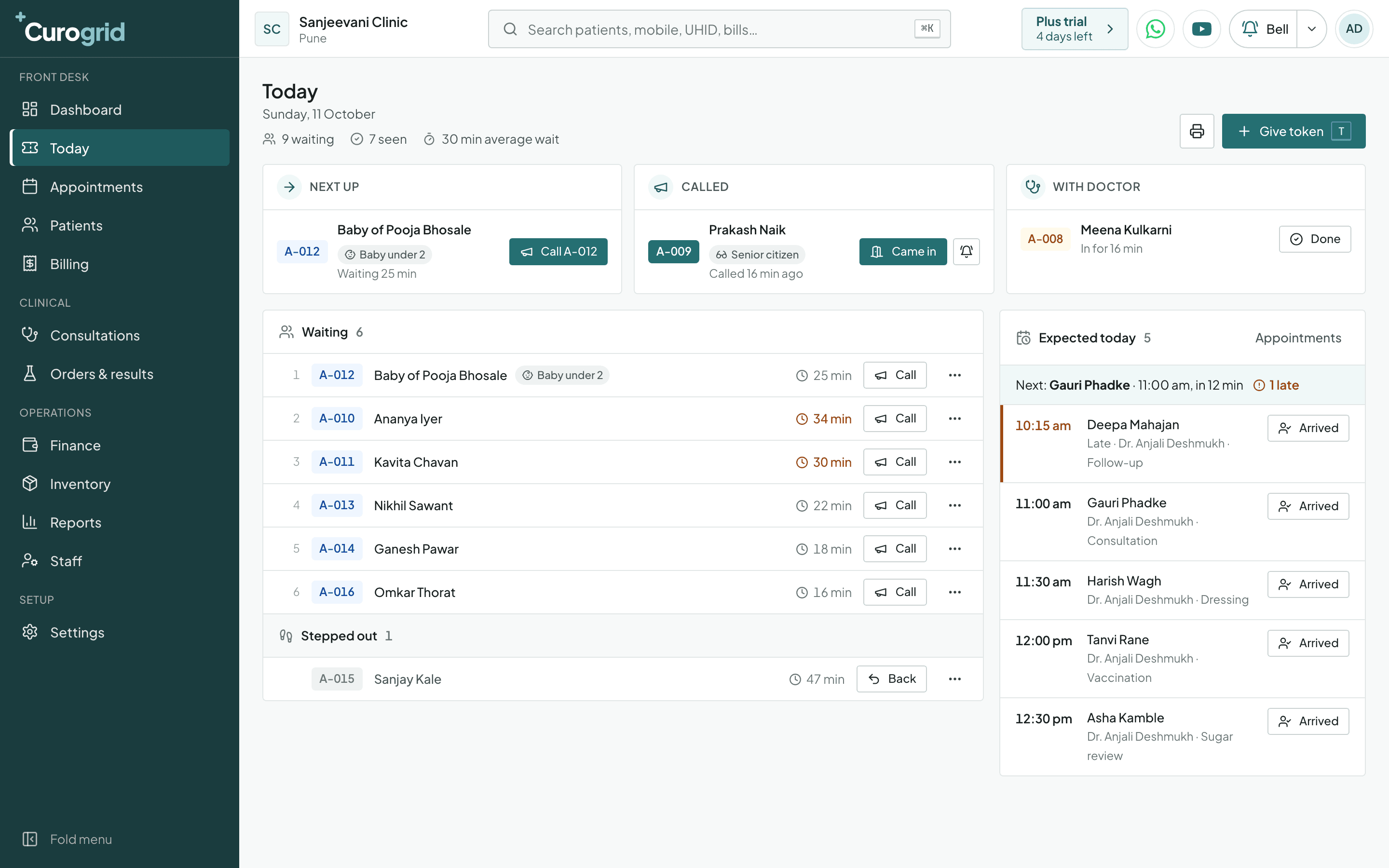This screenshot has width=1389, height=868.
Task: Click the AD user avatar
Action: [x=1353, y=29]
